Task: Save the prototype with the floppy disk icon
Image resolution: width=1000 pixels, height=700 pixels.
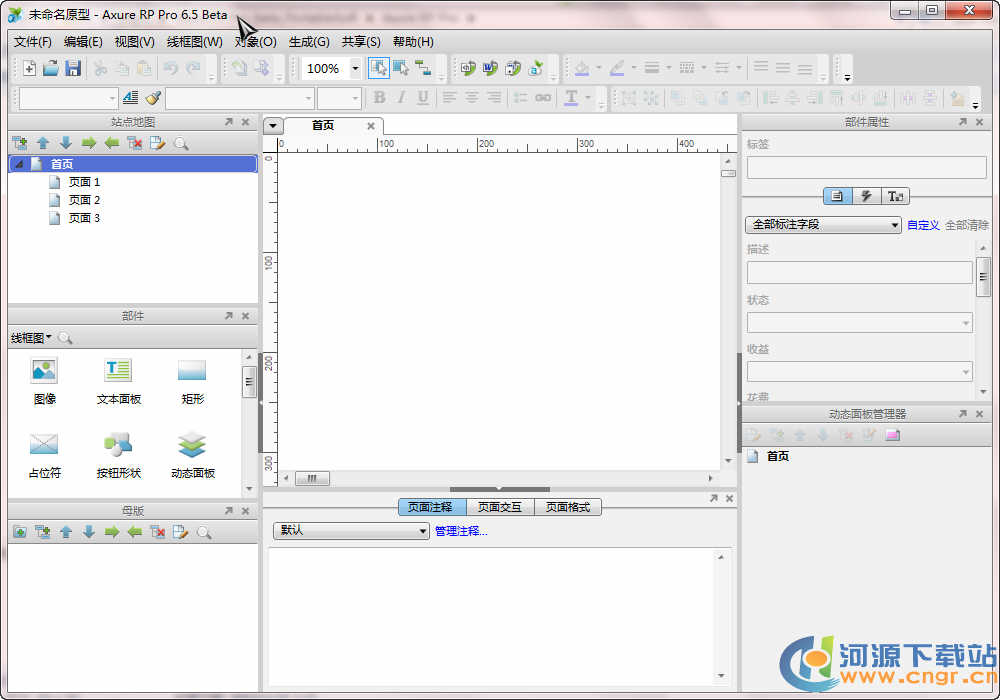Action: (73, 68)
